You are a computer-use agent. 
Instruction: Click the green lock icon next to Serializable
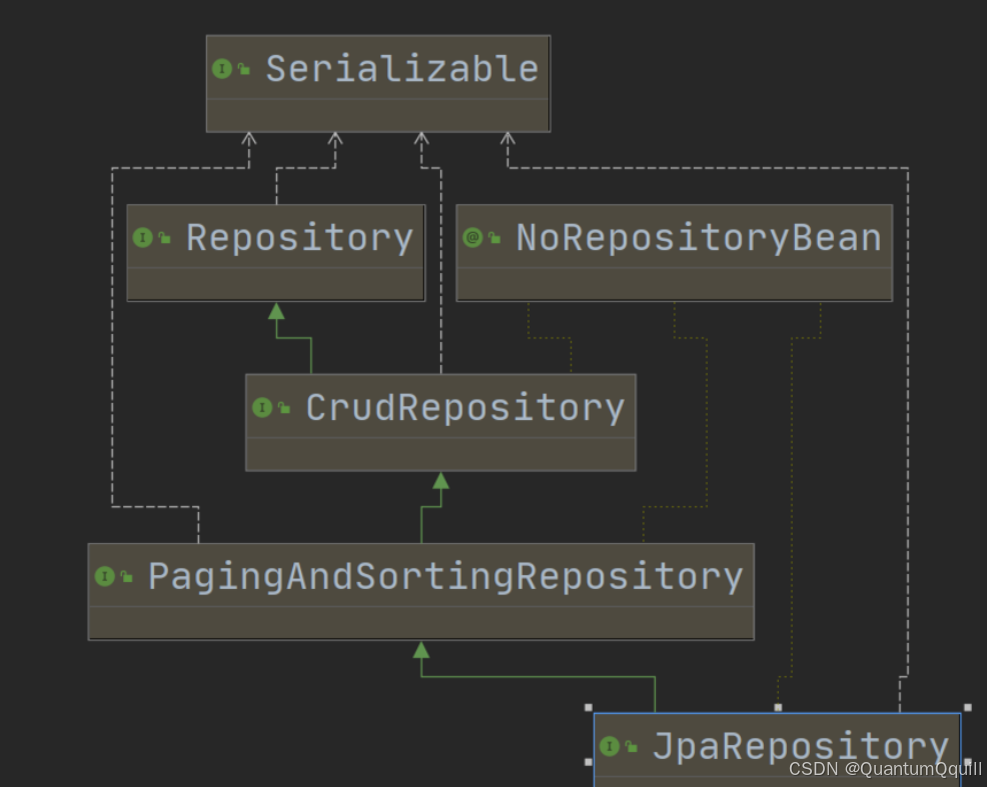pyautogui.click(x=244, y=69)
